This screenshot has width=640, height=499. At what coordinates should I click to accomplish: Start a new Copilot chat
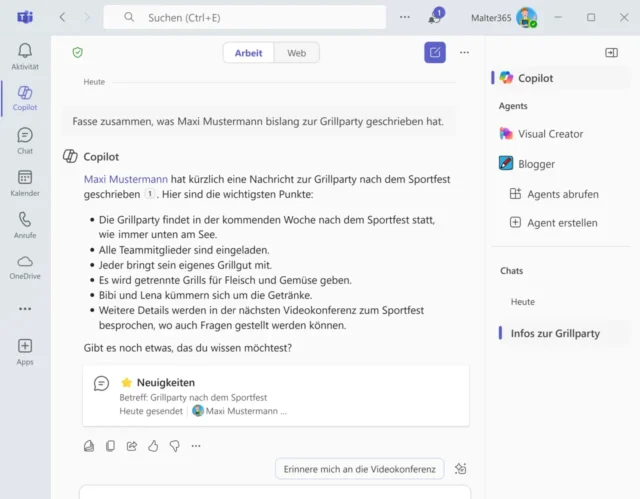434,53
